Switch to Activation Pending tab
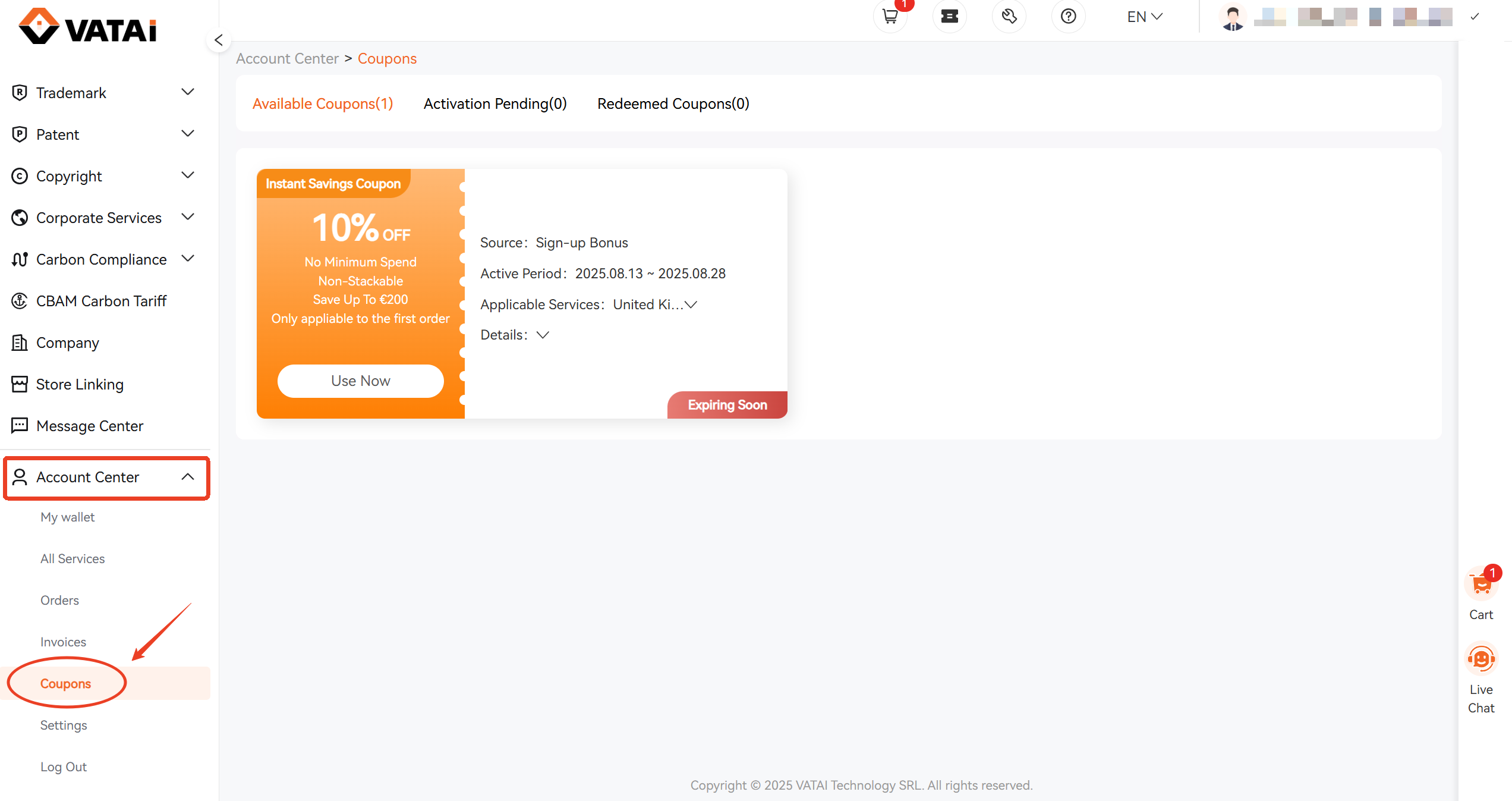The height and width of the screenshot is (801, 1512). click(495, 103)
